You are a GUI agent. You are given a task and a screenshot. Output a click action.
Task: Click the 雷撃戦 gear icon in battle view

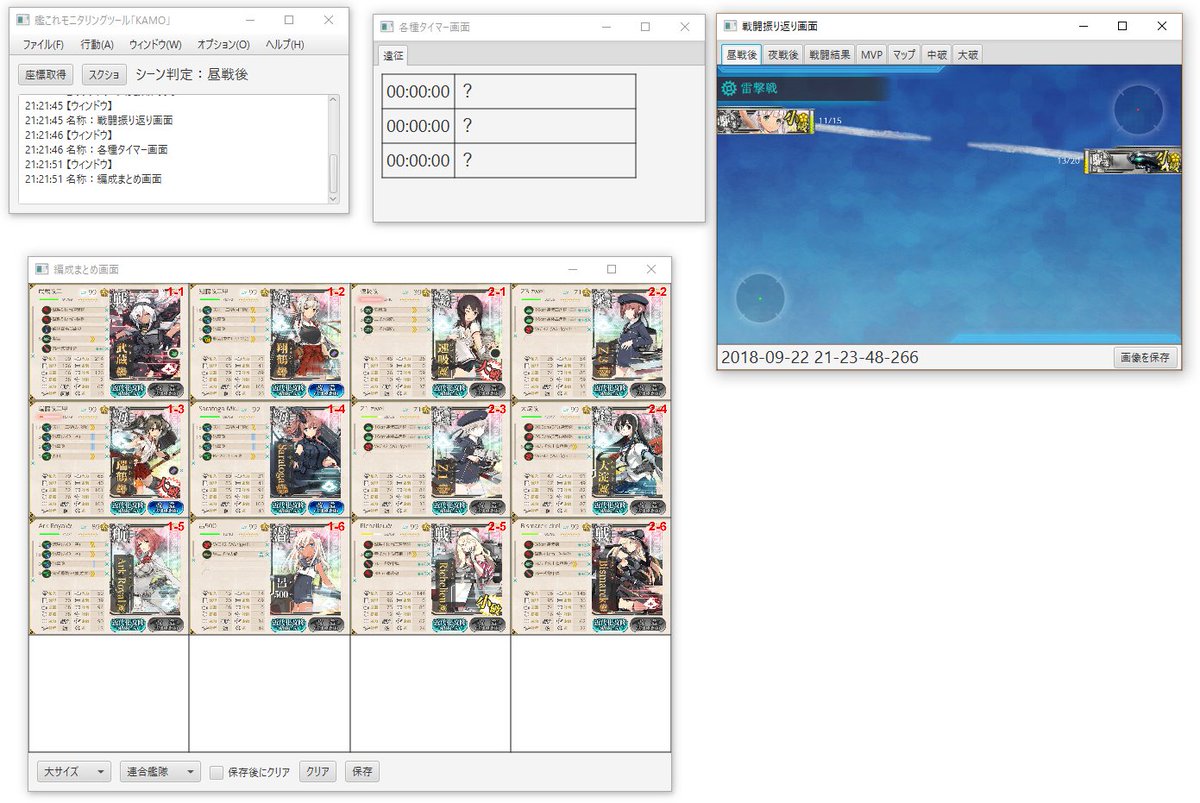(728, 89)
